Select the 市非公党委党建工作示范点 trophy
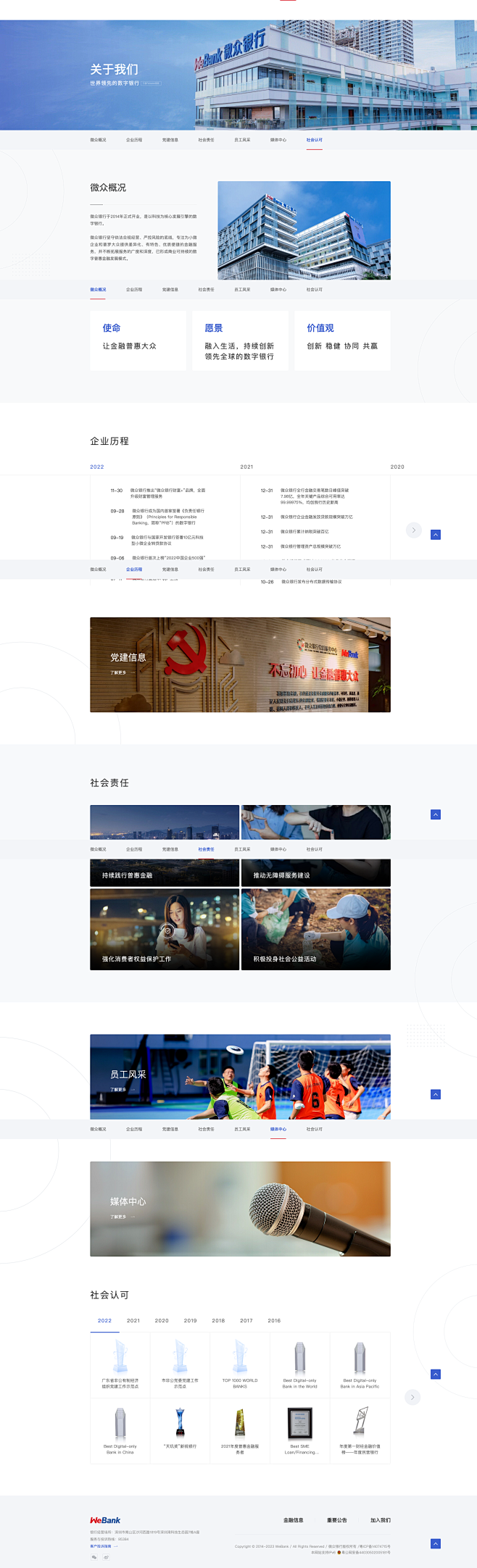Screen dimensions: 477x1568 [x=180, y=1364]
